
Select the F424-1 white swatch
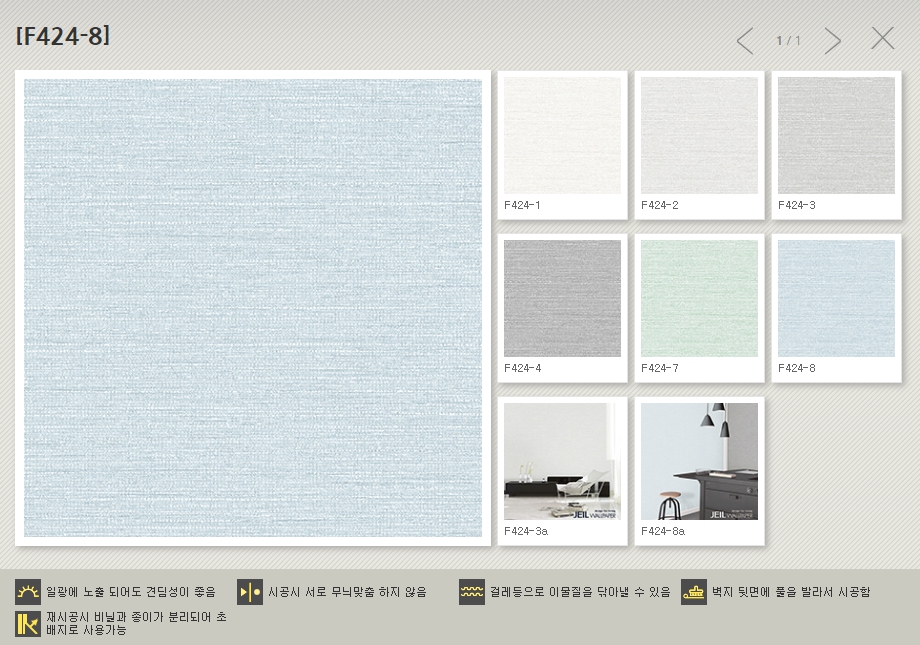[562, 136]
